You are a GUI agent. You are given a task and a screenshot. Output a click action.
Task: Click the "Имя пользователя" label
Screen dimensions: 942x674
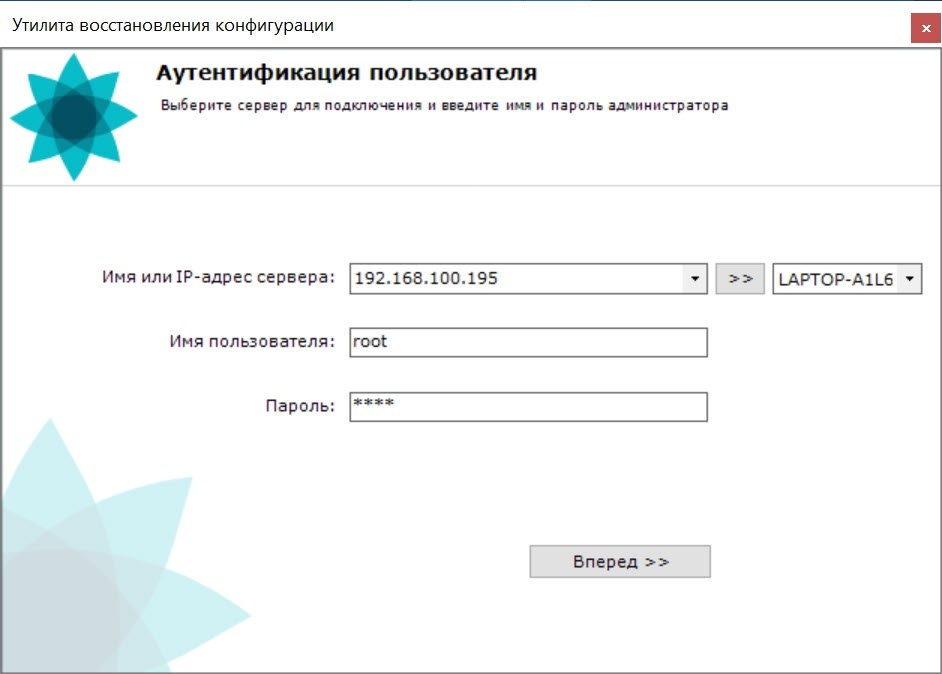(x=251, y=342)
